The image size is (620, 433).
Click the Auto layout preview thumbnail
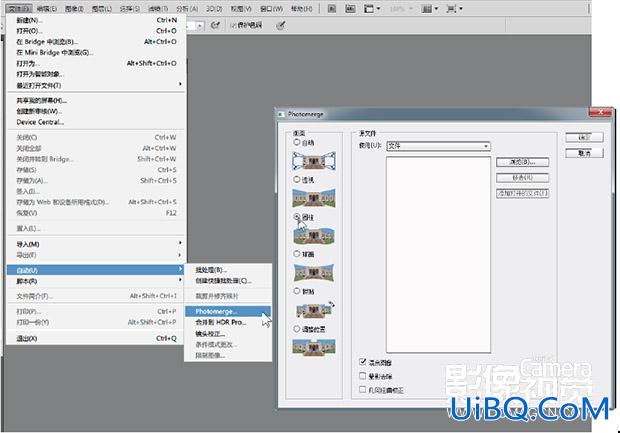[314, 161]
